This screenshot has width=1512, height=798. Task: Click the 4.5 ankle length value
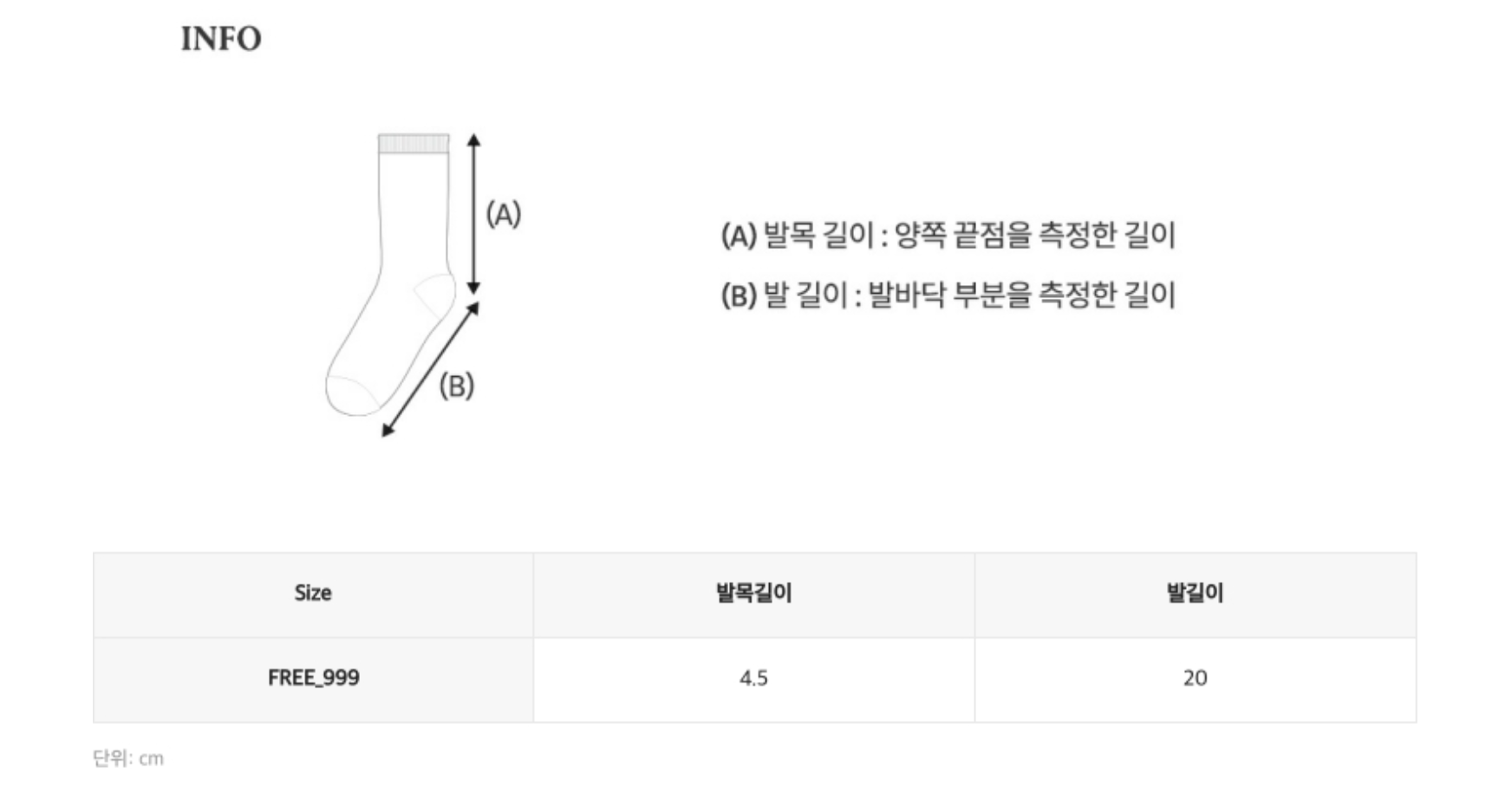pos(753,678)
